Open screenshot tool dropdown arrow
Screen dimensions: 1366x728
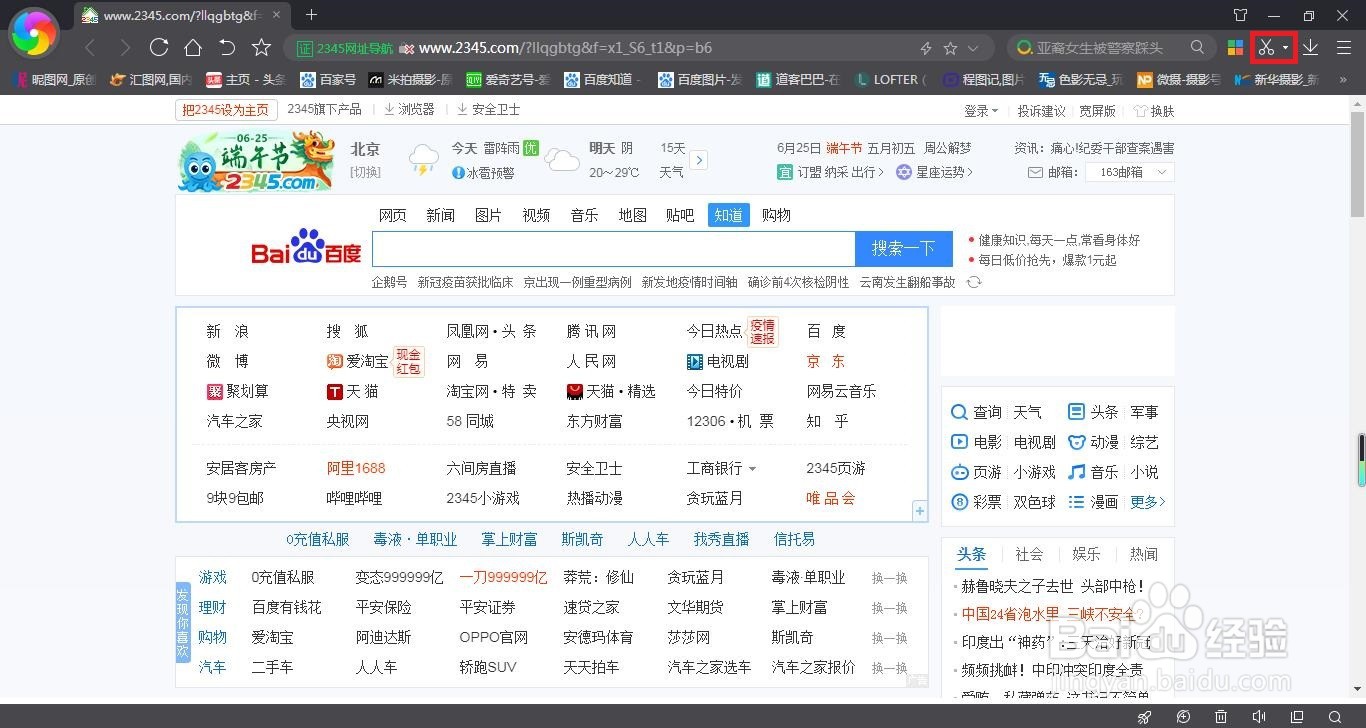point(1286,48)
